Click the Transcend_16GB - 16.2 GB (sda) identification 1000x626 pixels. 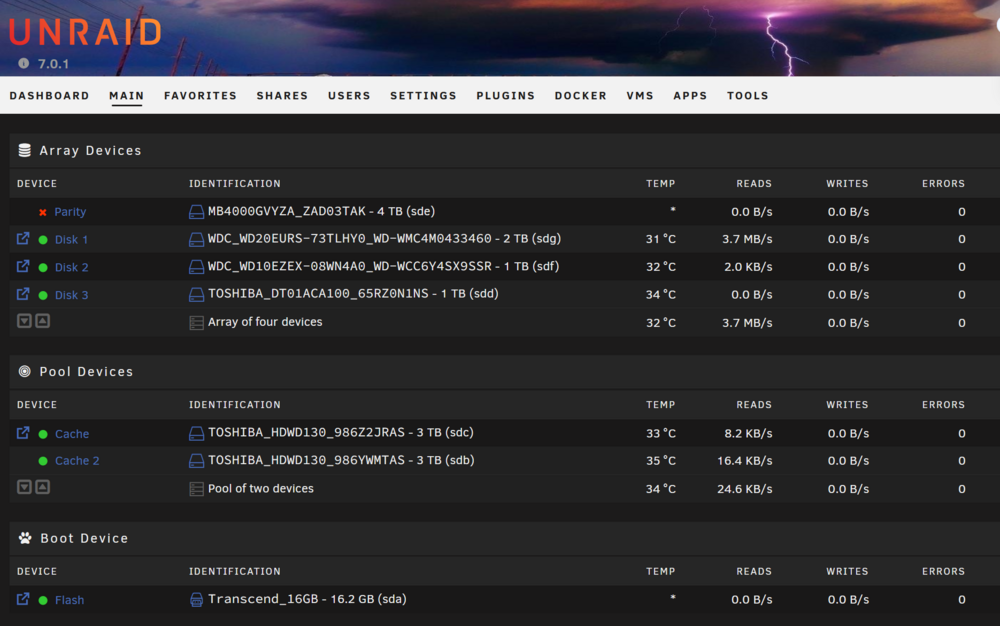[307, 599]
